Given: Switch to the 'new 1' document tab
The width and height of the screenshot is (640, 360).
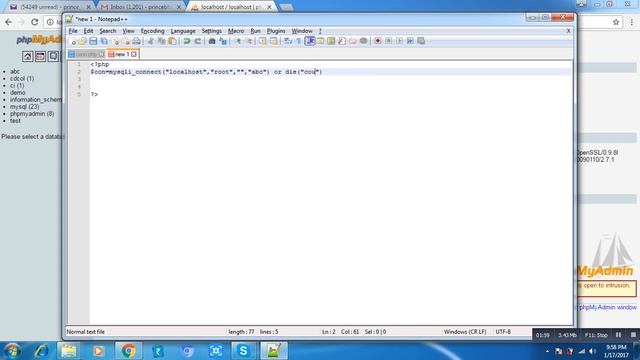Looking at the screenshot, I should click(122, 54).
